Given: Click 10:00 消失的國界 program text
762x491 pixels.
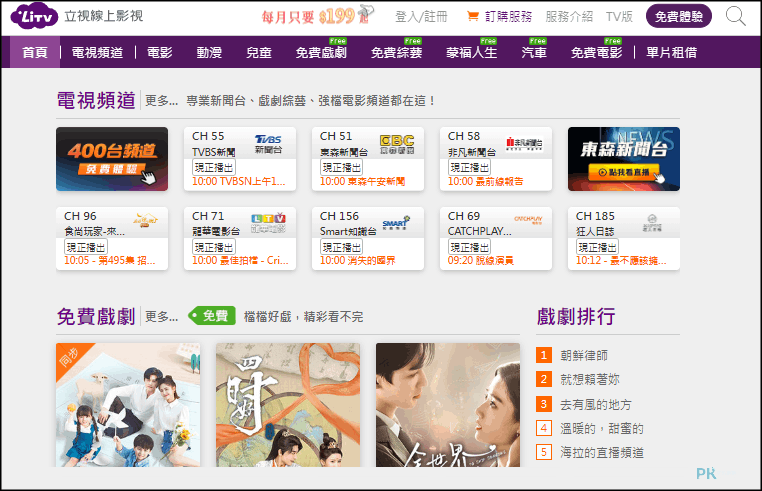Looking at the screenshot, I should tap(357, 261).
